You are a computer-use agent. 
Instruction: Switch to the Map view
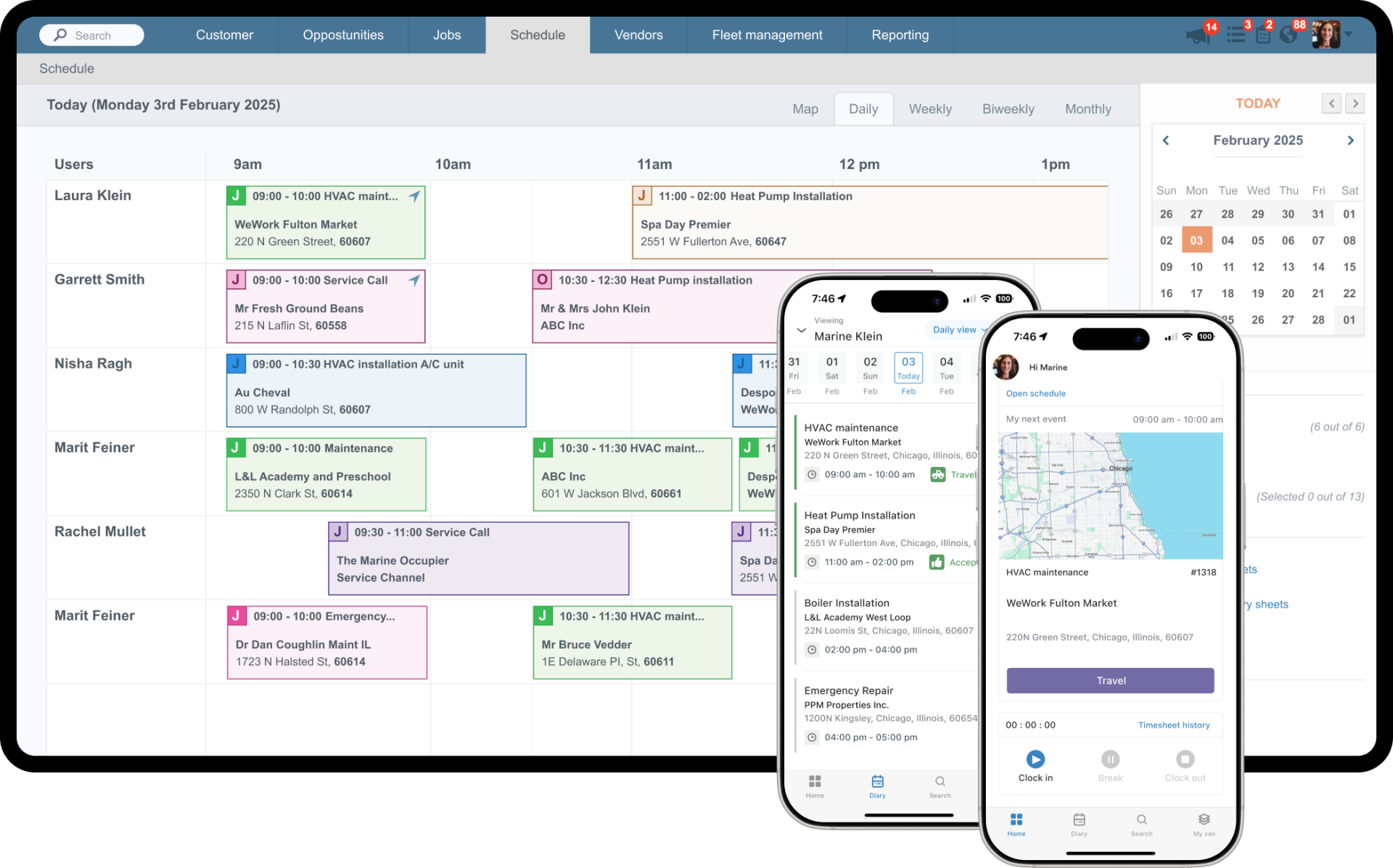(x=805, y=108)
